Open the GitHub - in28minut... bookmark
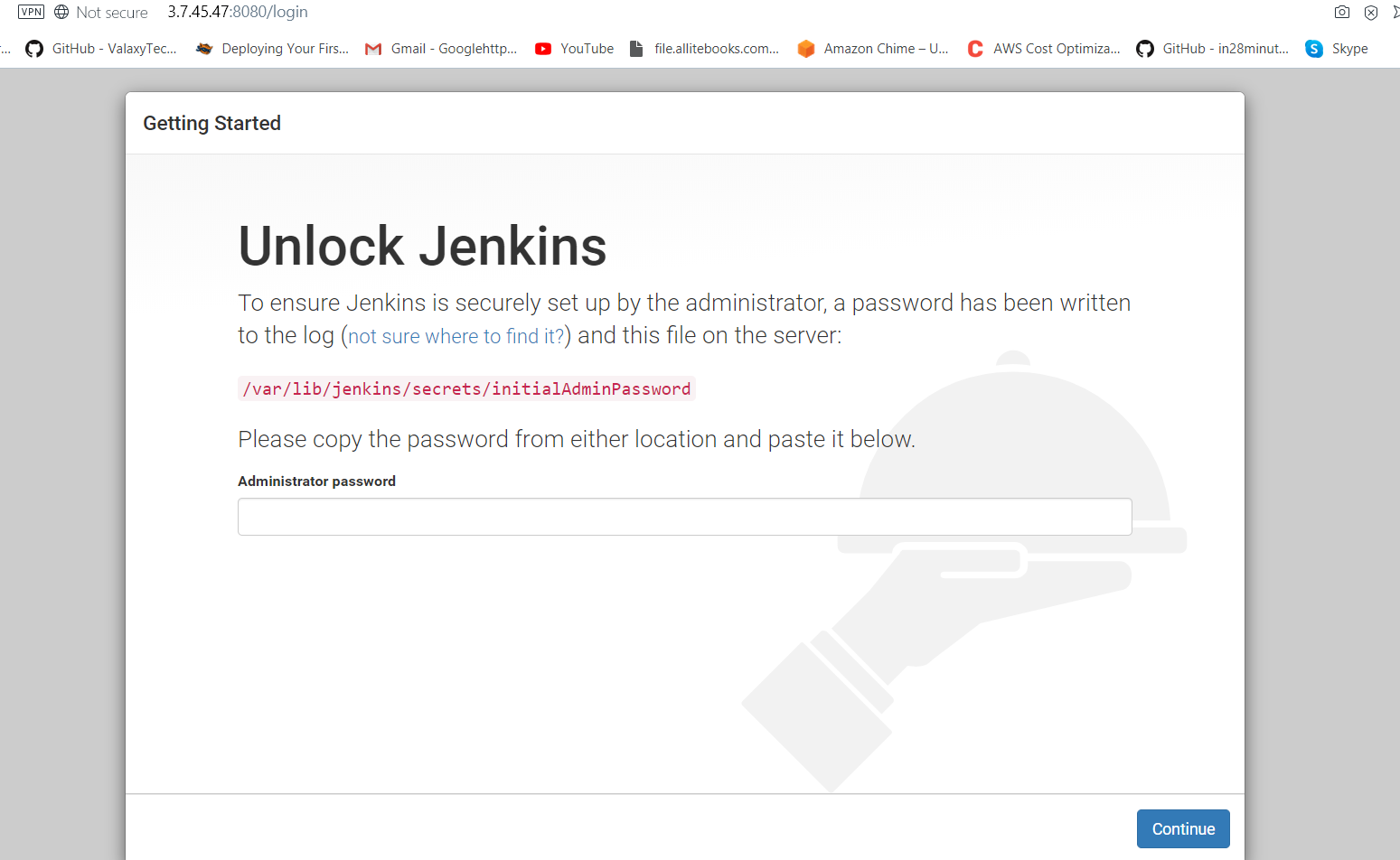The image size is (1400, 860). tap(1213, 49)
